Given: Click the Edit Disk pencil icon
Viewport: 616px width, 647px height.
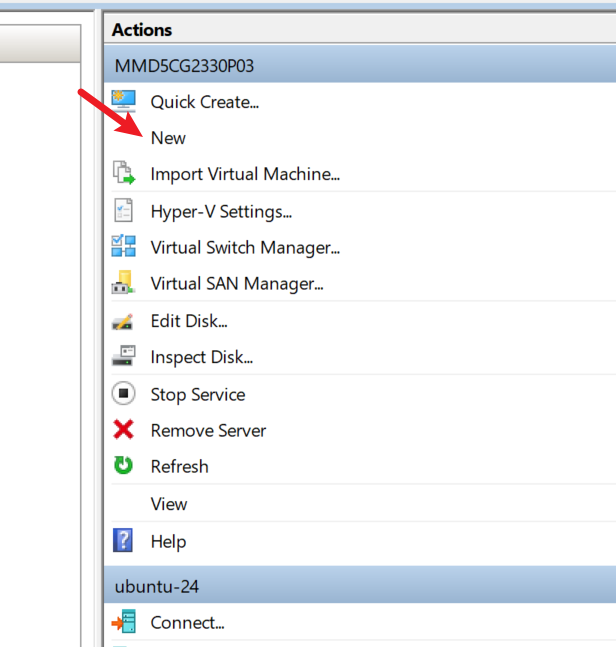Looking at the screenshot, I should (x=123, y=321).
